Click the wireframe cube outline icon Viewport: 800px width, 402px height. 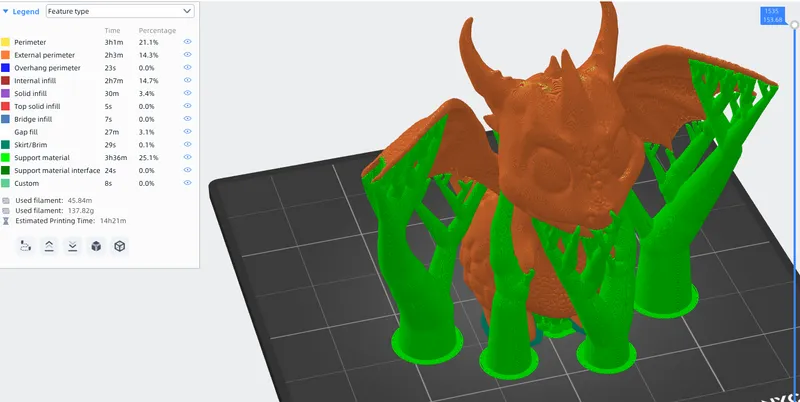[119, 246]
